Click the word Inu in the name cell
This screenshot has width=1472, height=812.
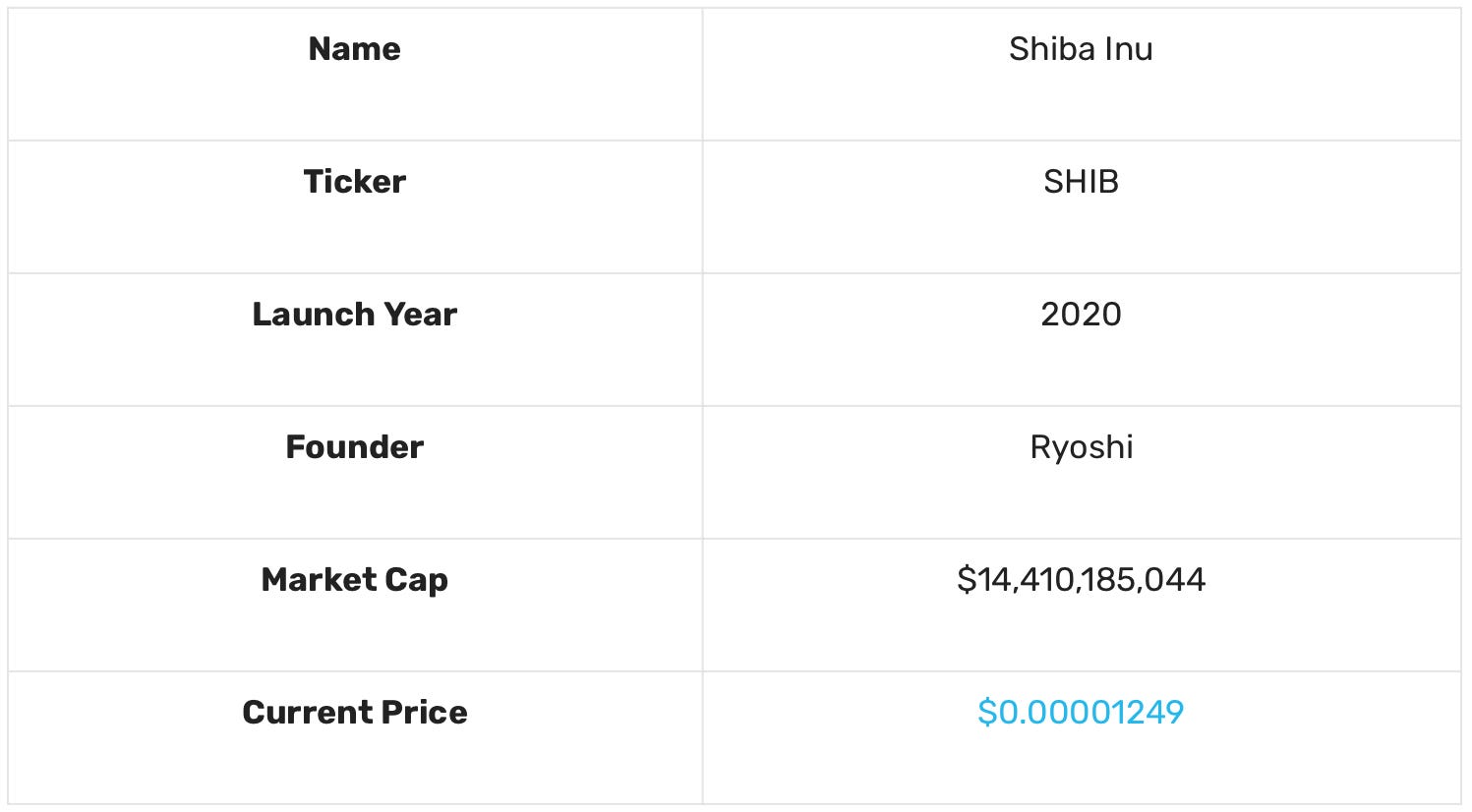click(1128, 48)
